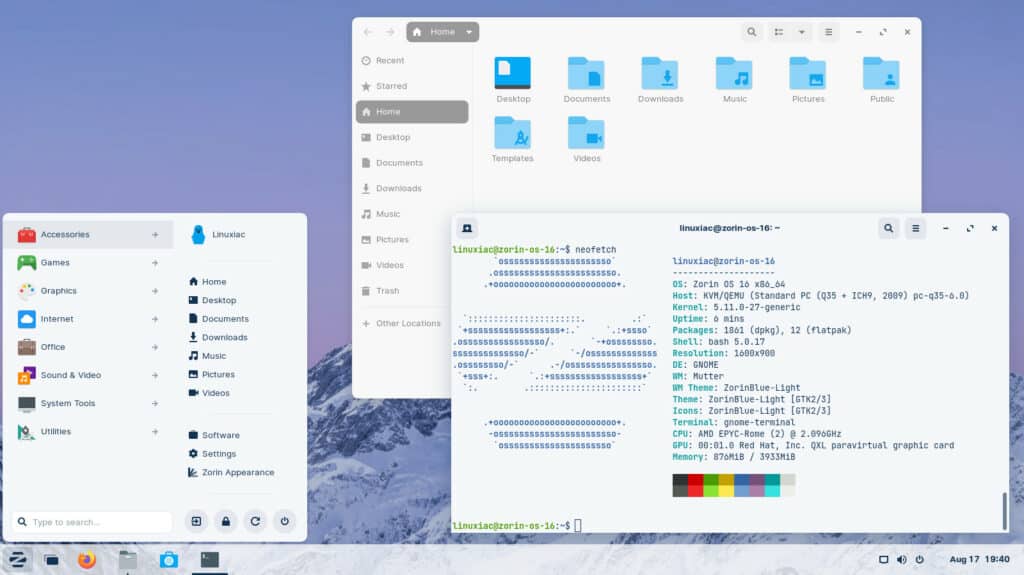Screen dimensions: 1024x575
Task: Open the Internet category
Action: (x=89, y=319)
